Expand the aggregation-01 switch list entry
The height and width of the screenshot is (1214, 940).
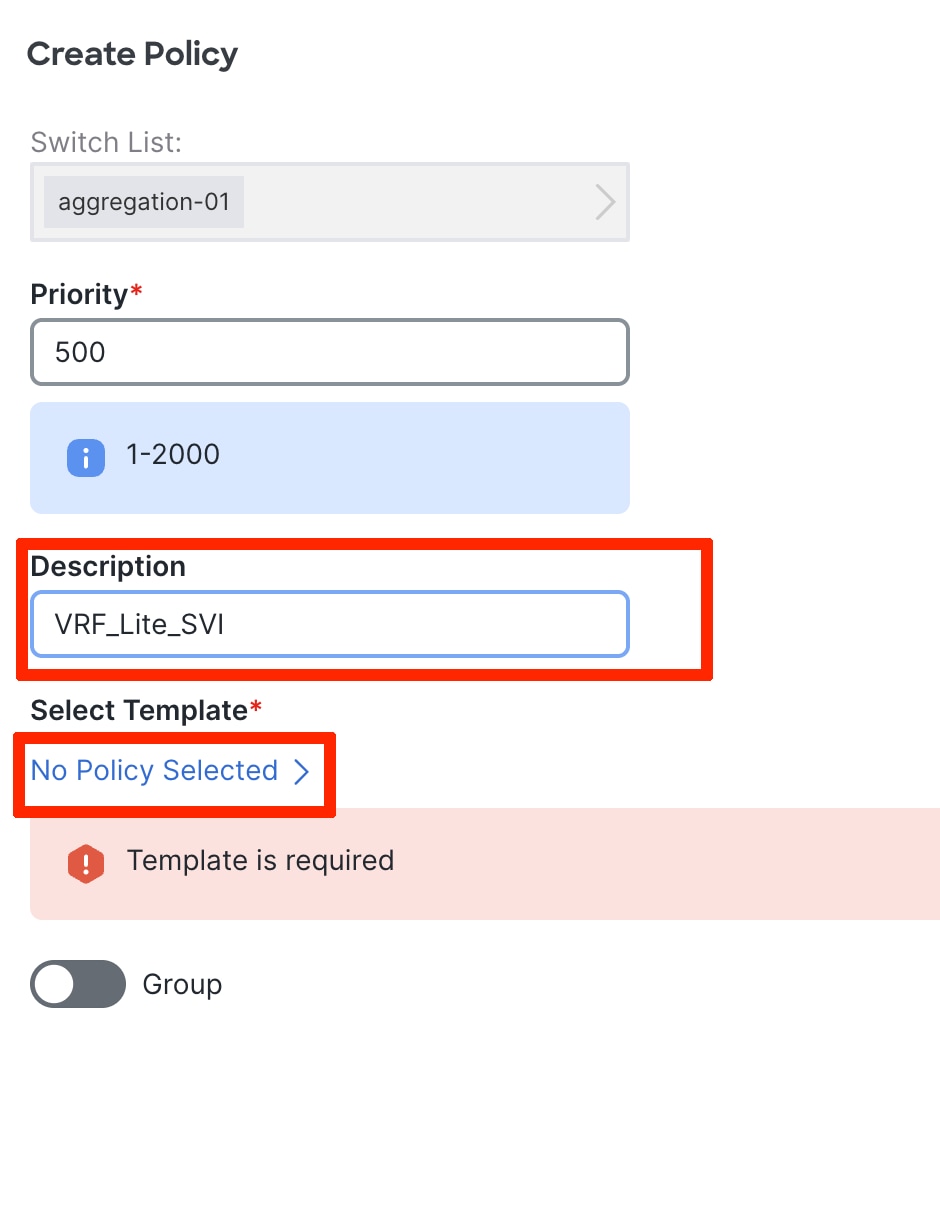604,202
